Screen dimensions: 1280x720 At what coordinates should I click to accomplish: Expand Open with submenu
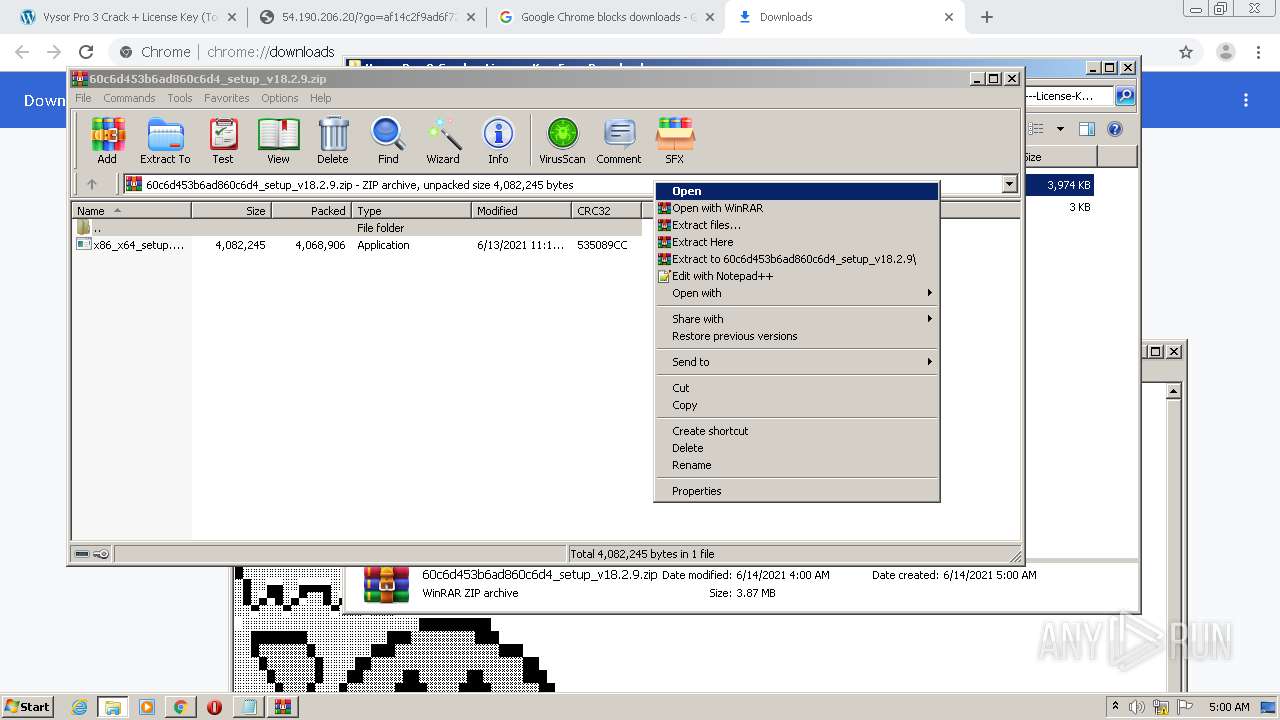pos(797,293)
